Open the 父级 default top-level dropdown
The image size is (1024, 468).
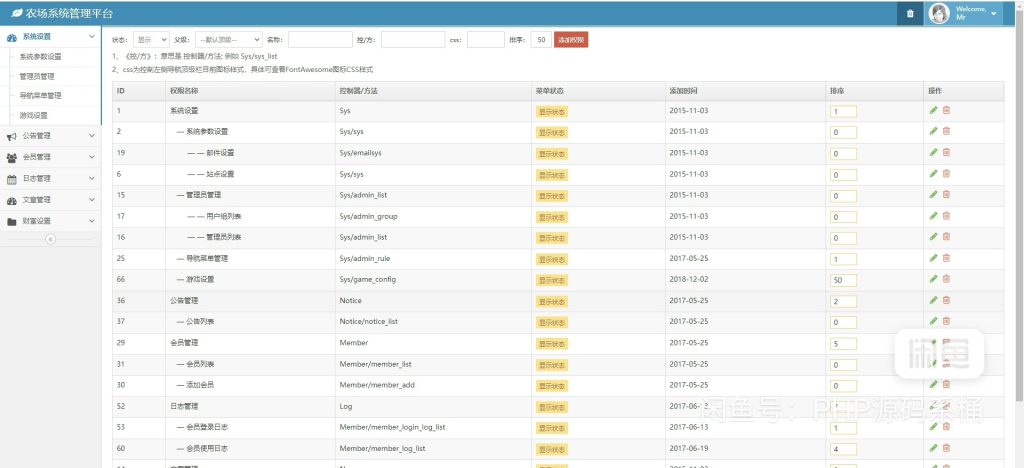coord(229,40)
